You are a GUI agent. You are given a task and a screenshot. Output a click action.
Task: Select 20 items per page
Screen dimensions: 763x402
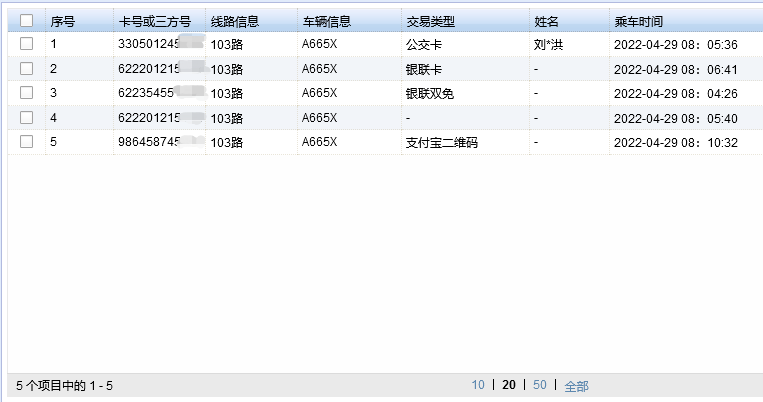click(x=508, y=385)
